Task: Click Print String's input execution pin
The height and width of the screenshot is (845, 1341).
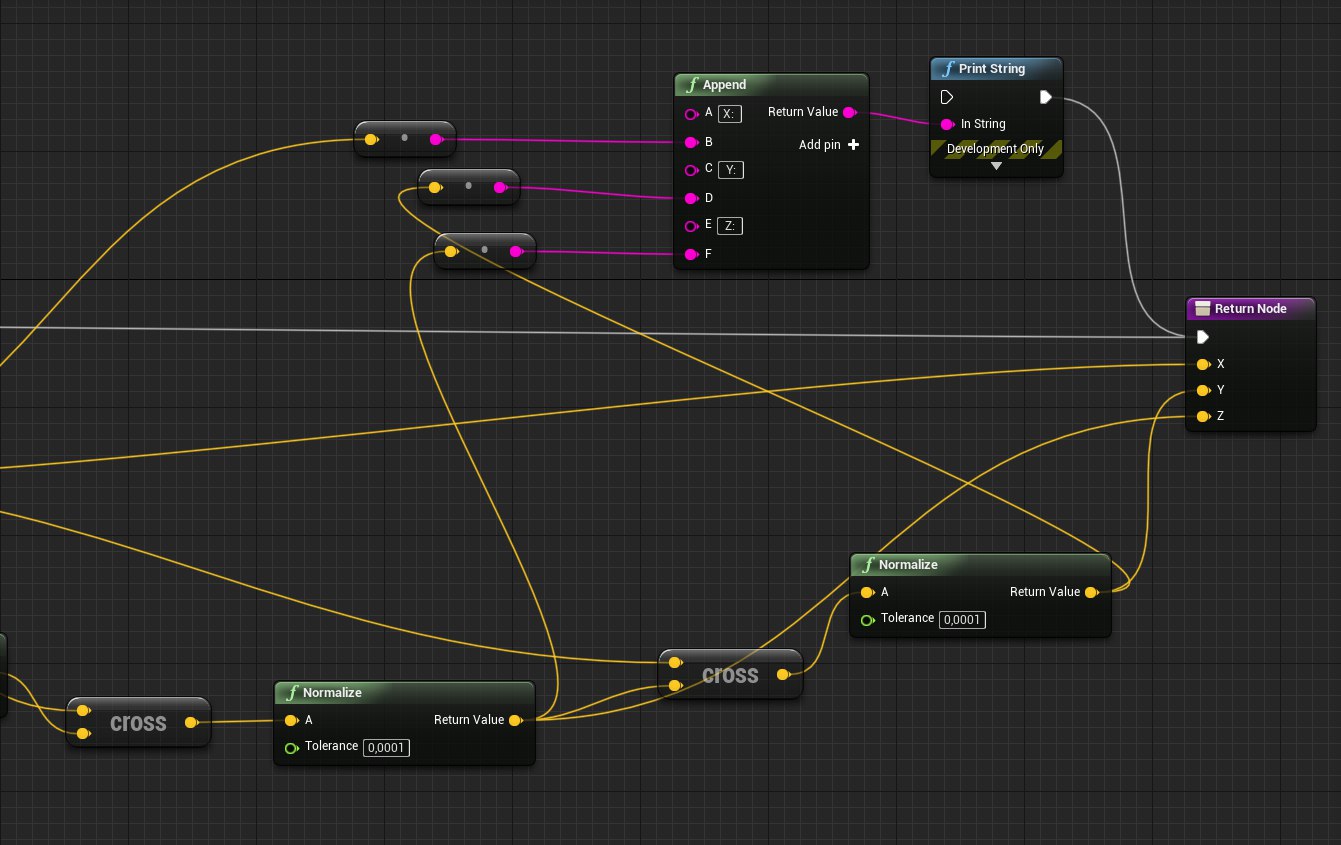Action: click(947, 98)
